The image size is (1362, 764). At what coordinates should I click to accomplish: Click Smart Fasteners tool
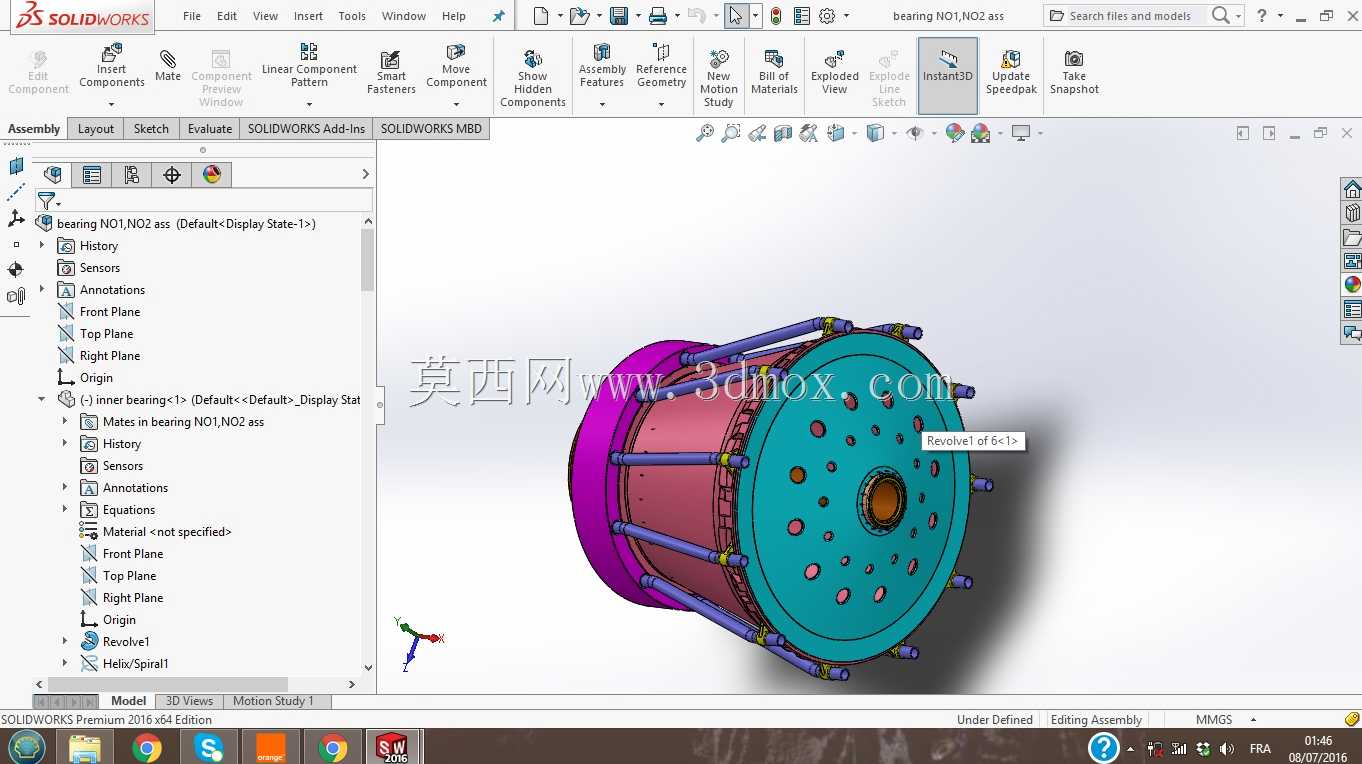(x=391, y=72)
